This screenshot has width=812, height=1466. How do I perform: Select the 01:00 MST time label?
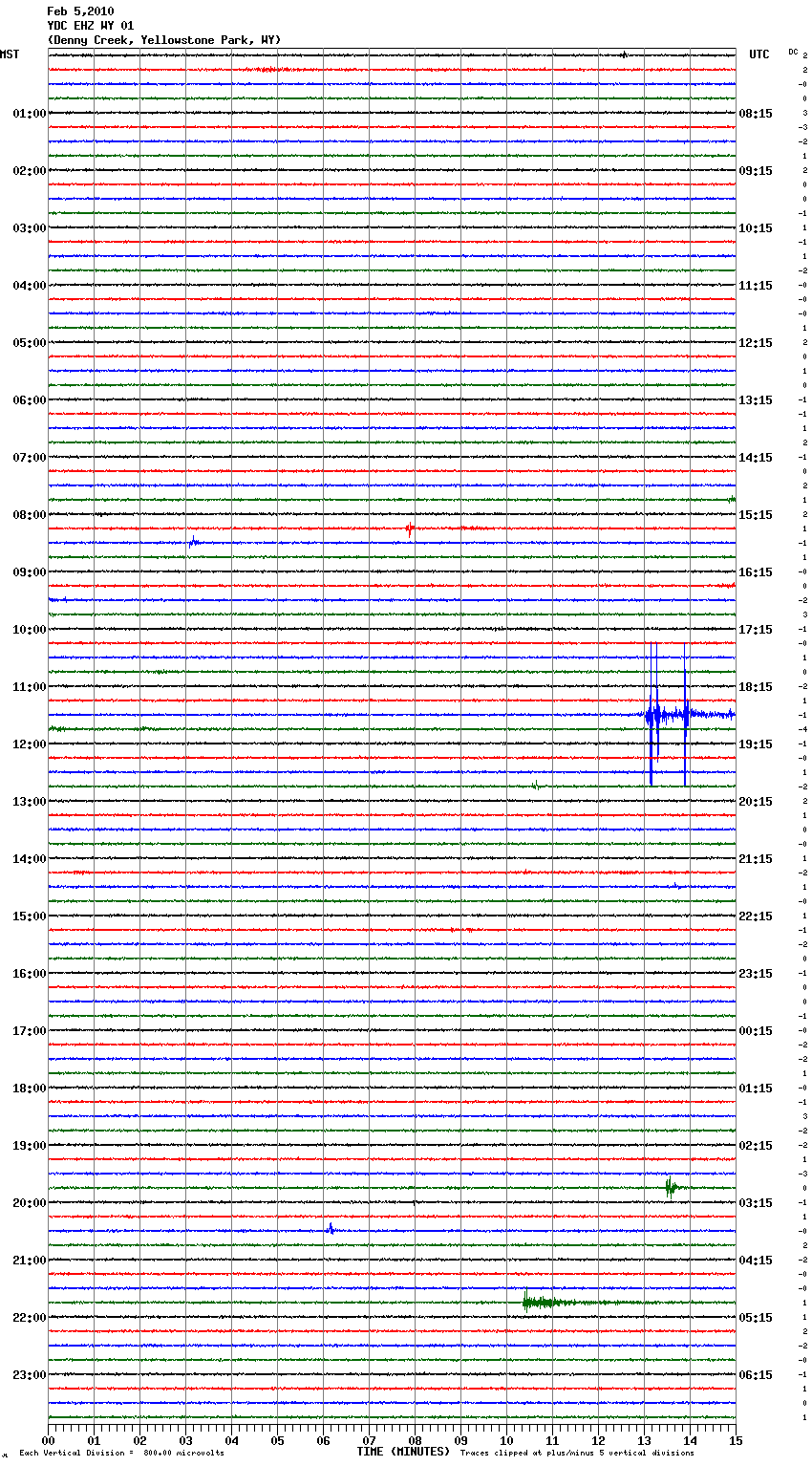click(30, 114)
